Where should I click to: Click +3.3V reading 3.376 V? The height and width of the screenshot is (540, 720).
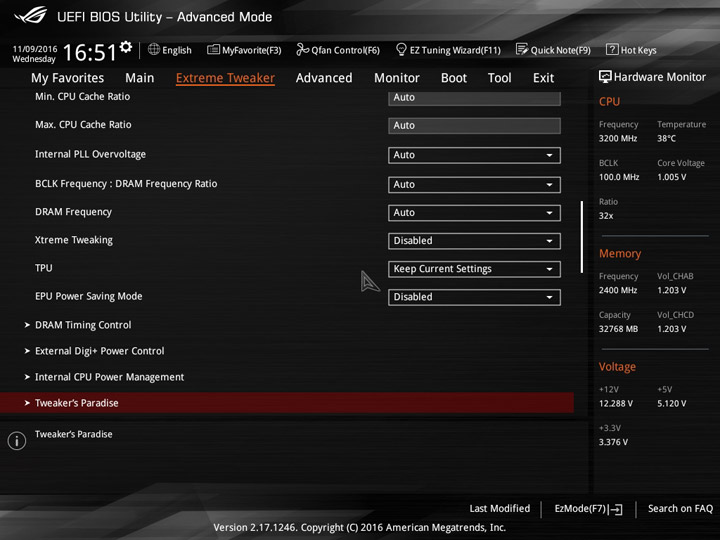(613, 442)
